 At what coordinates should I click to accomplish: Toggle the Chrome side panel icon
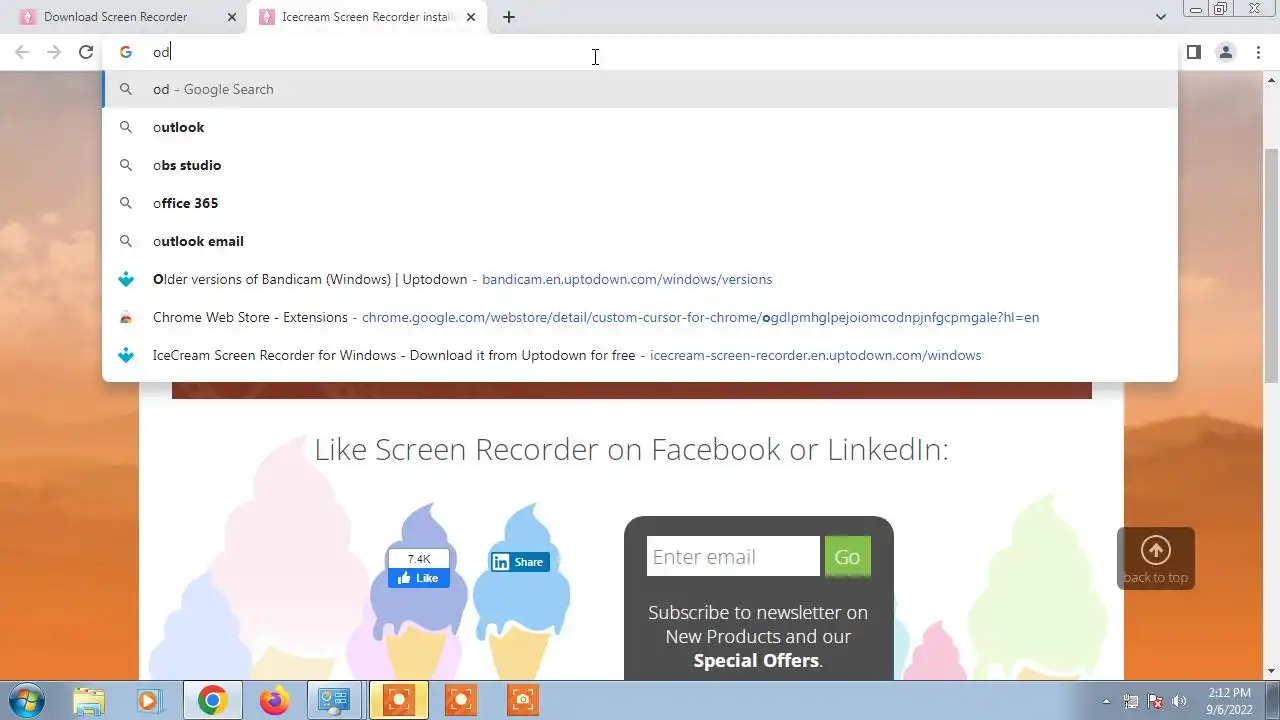[1193, 52]
